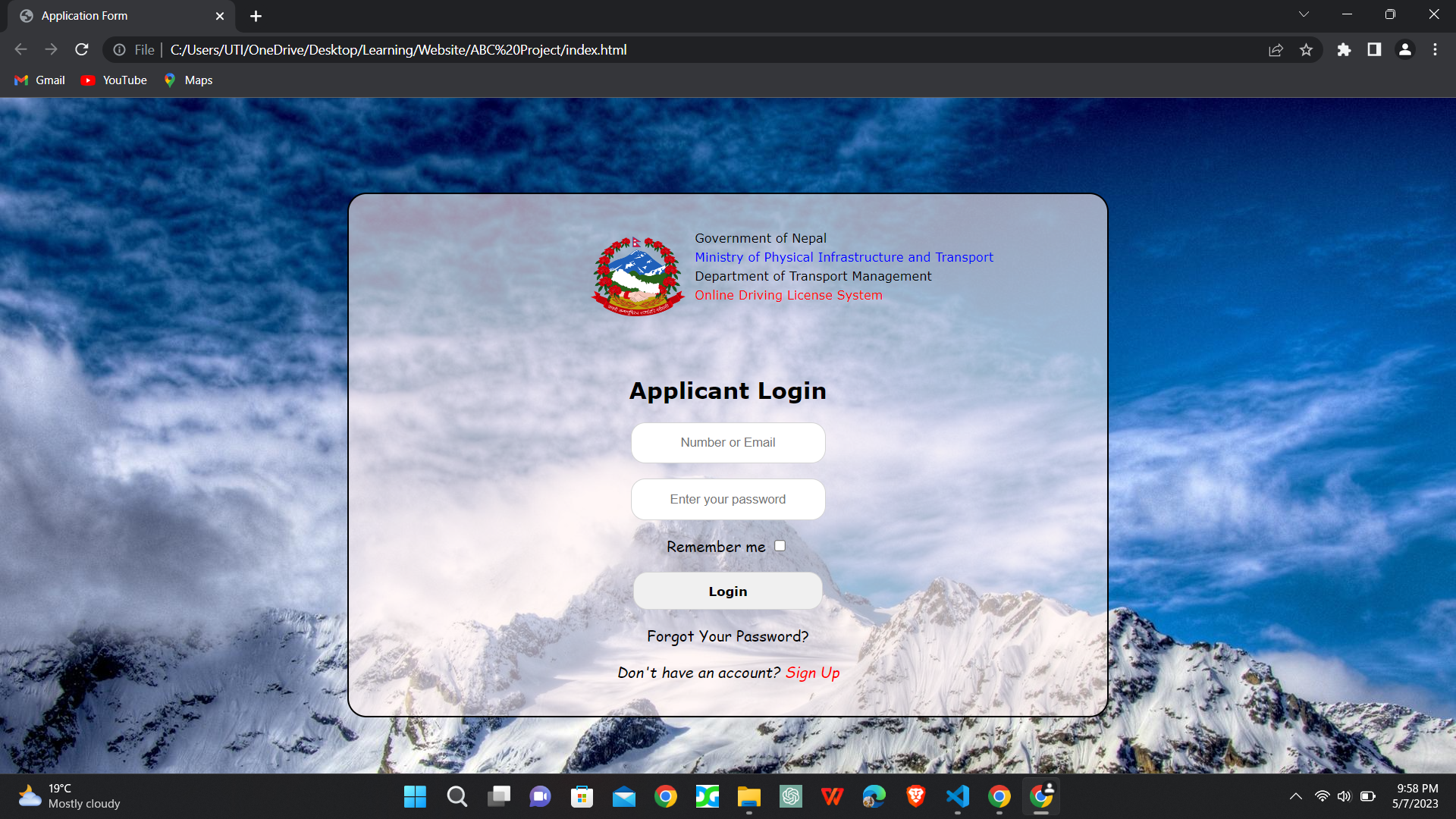
Task: Open the YouTube bookmark
Action: coord(114,80)
